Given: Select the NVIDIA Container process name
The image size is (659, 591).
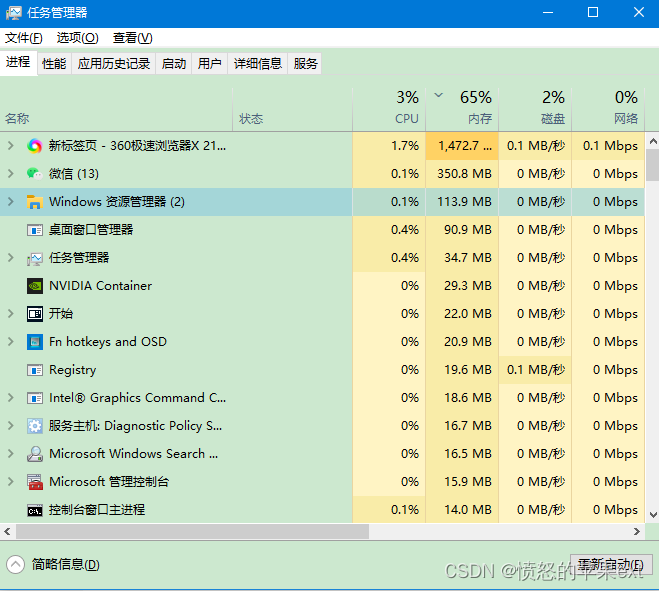Looking at the screenshot, I should 100,286.
